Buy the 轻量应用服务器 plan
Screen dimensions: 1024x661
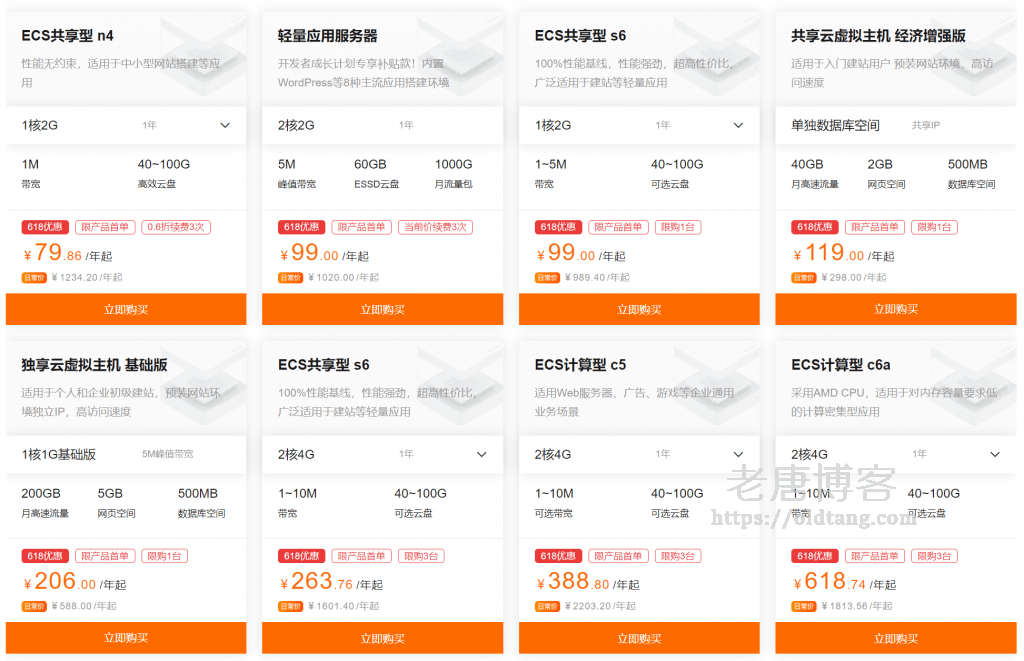pos(382,309)
